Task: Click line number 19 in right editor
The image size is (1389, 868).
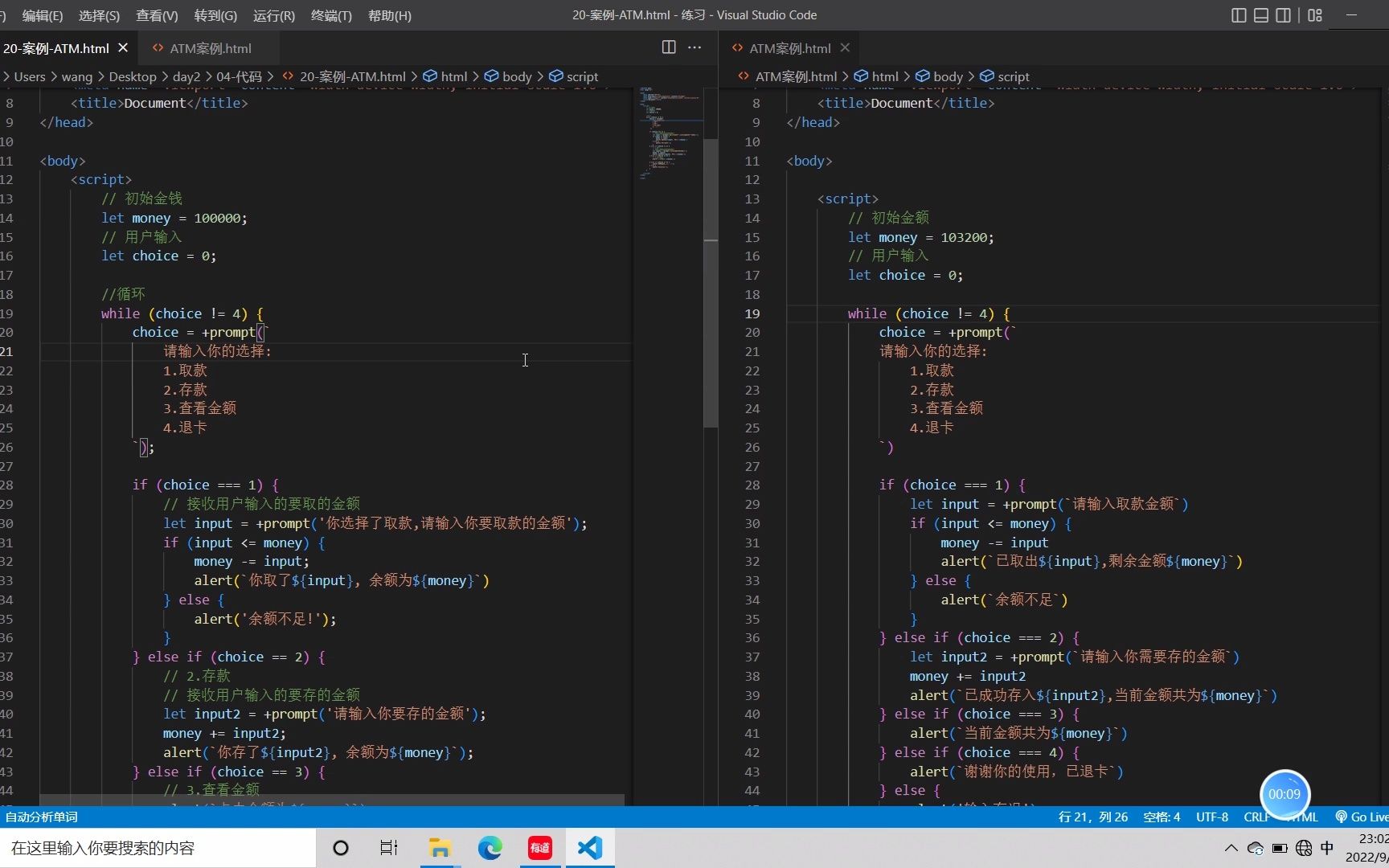Action: [x=752, y=313]
